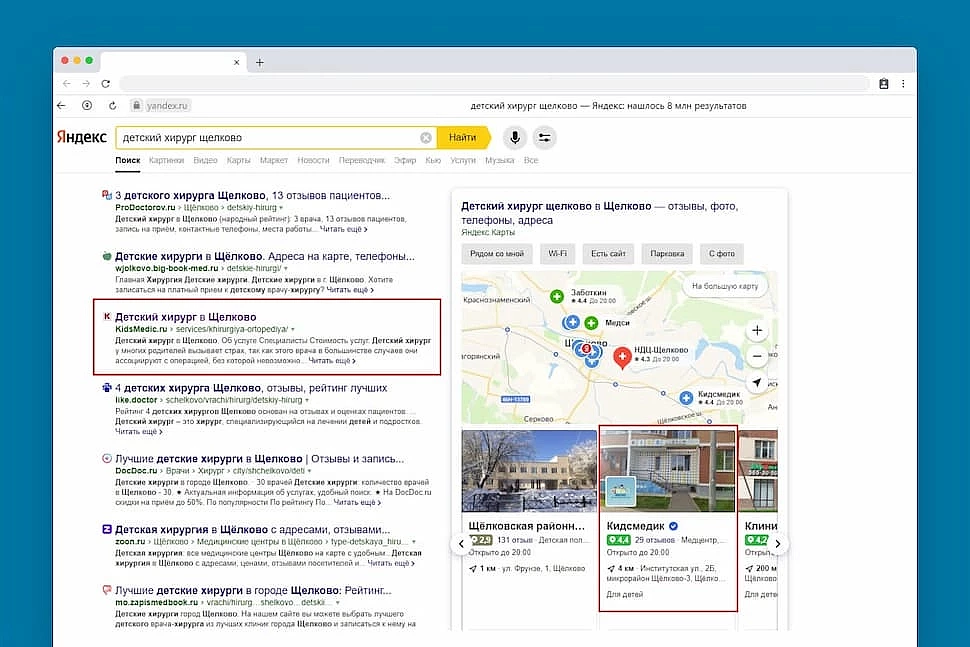970x647 pixels.
Task: Zoom out on the map with minus
Action: pyautogui.click(x=757, y=356)
